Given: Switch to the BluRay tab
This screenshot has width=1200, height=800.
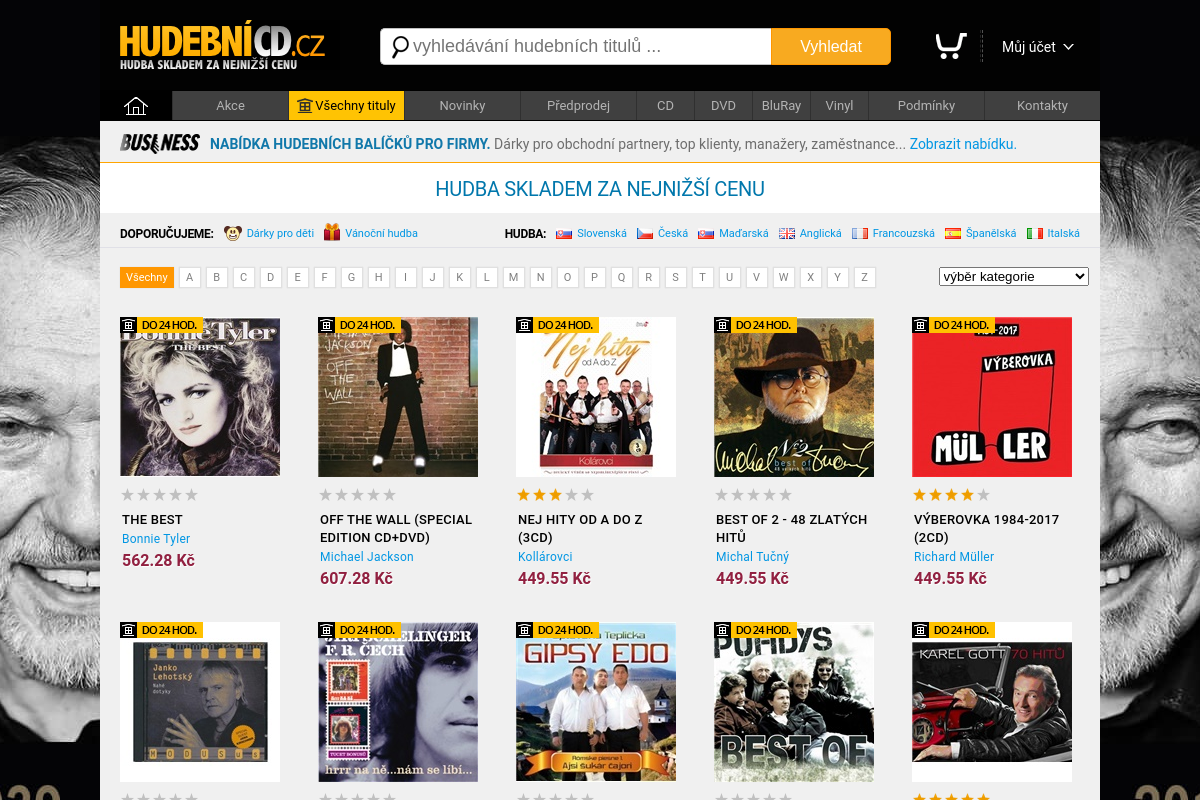Looking at the screenshot, I should 781,106.
